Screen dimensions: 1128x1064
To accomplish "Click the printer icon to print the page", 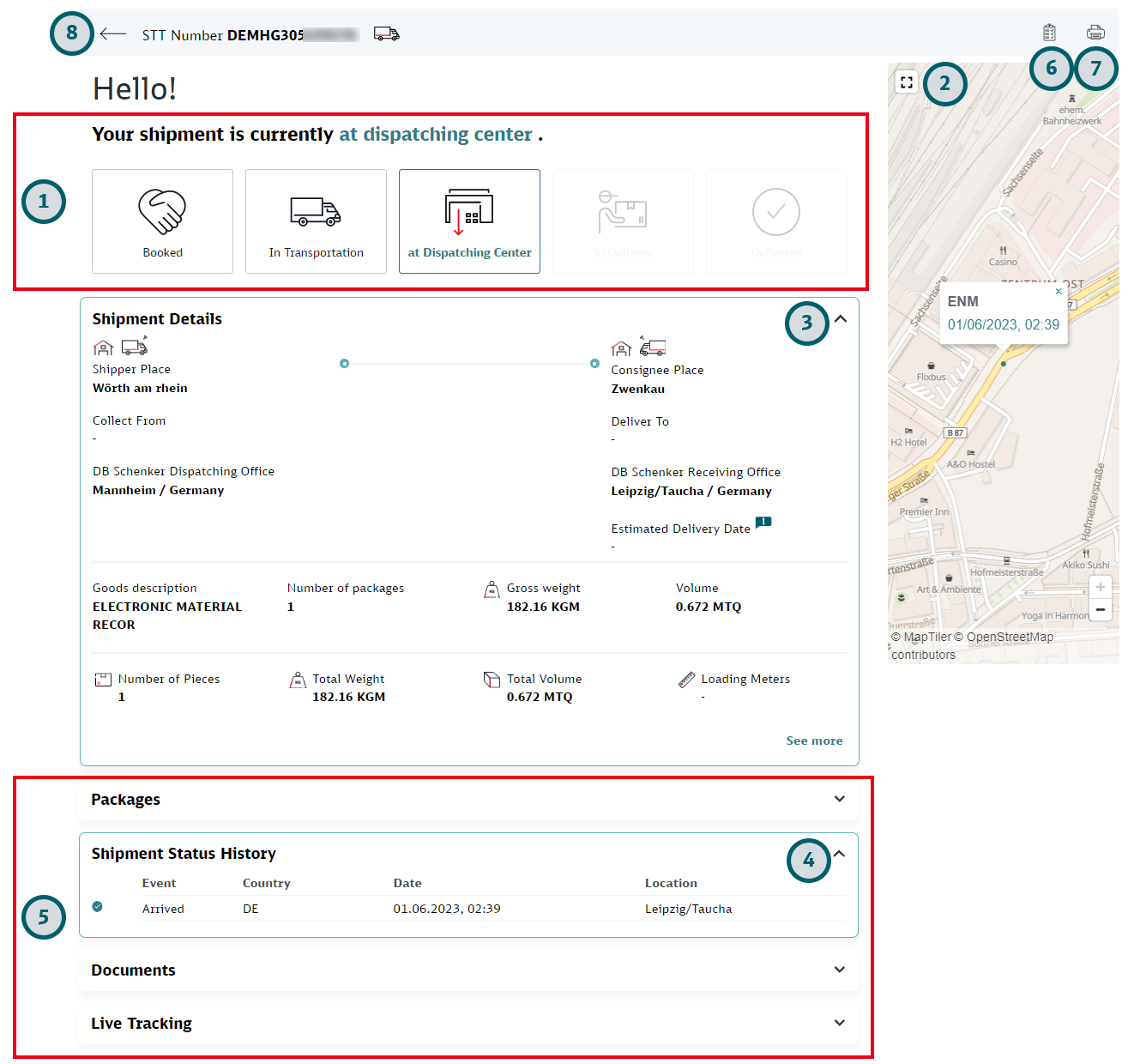I will point(1095,33).
